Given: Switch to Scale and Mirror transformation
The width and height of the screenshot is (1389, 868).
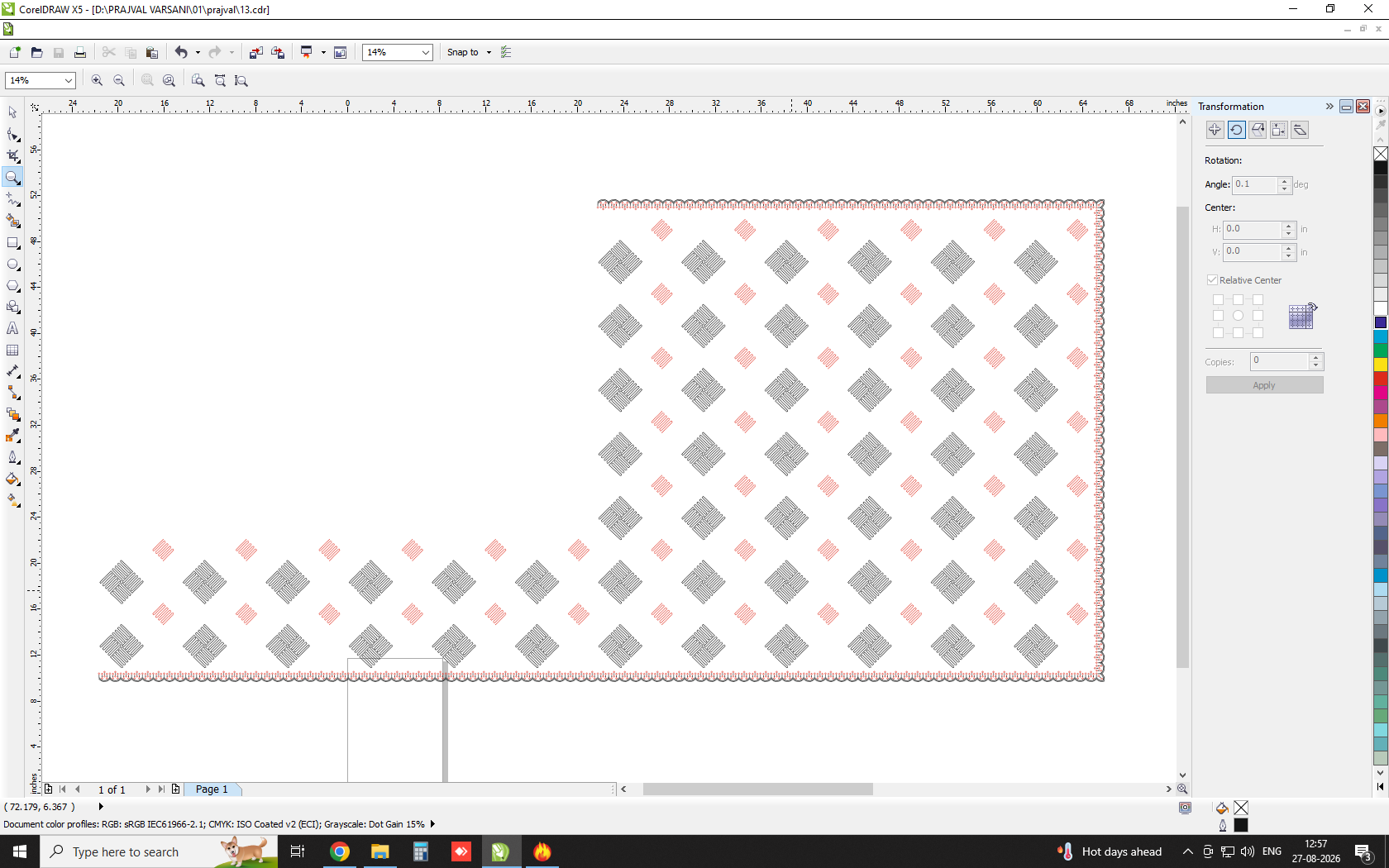Looking at the screenshot, I should [x=1258, y=130].
